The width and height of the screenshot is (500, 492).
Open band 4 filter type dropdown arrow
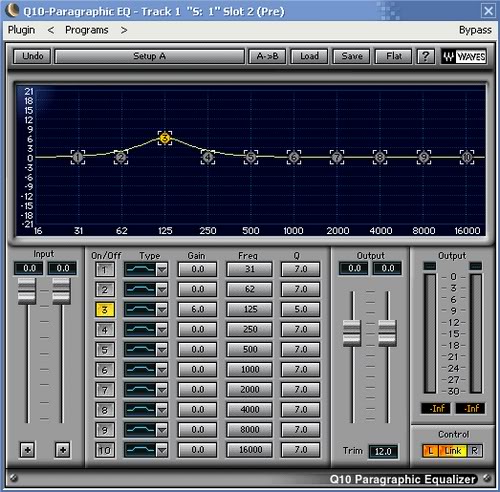(162, 330)
